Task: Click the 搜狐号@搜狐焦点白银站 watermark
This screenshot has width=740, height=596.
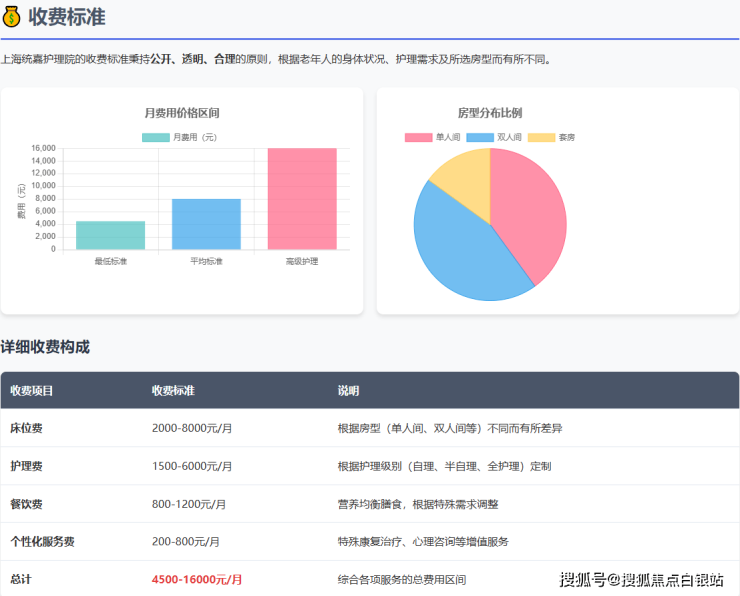Action: tap(641, 579)
